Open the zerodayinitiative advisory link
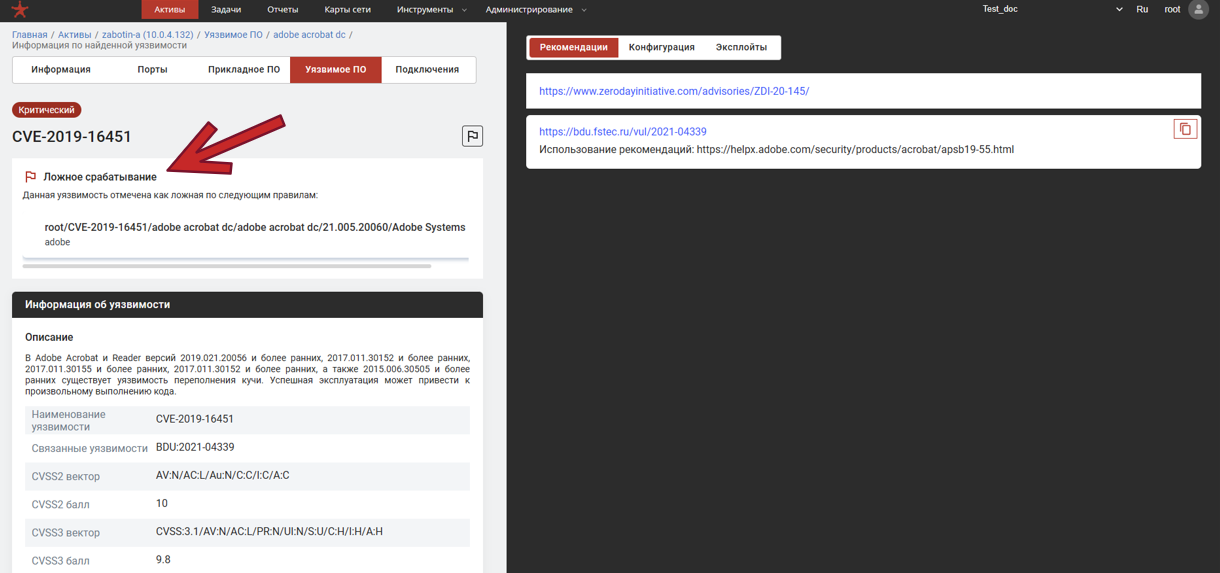Viewport: 1220px width, 573px height. coord(674,91)
